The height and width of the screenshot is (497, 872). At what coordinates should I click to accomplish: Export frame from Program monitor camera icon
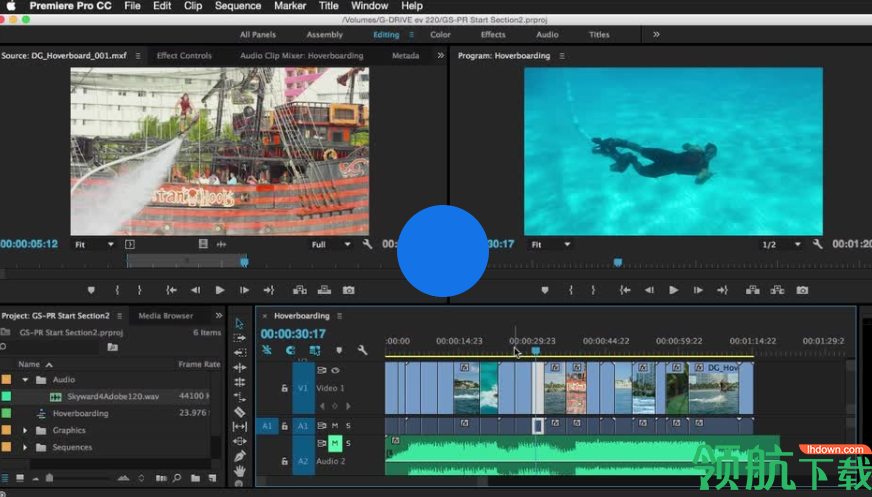(x=802, y=290)
